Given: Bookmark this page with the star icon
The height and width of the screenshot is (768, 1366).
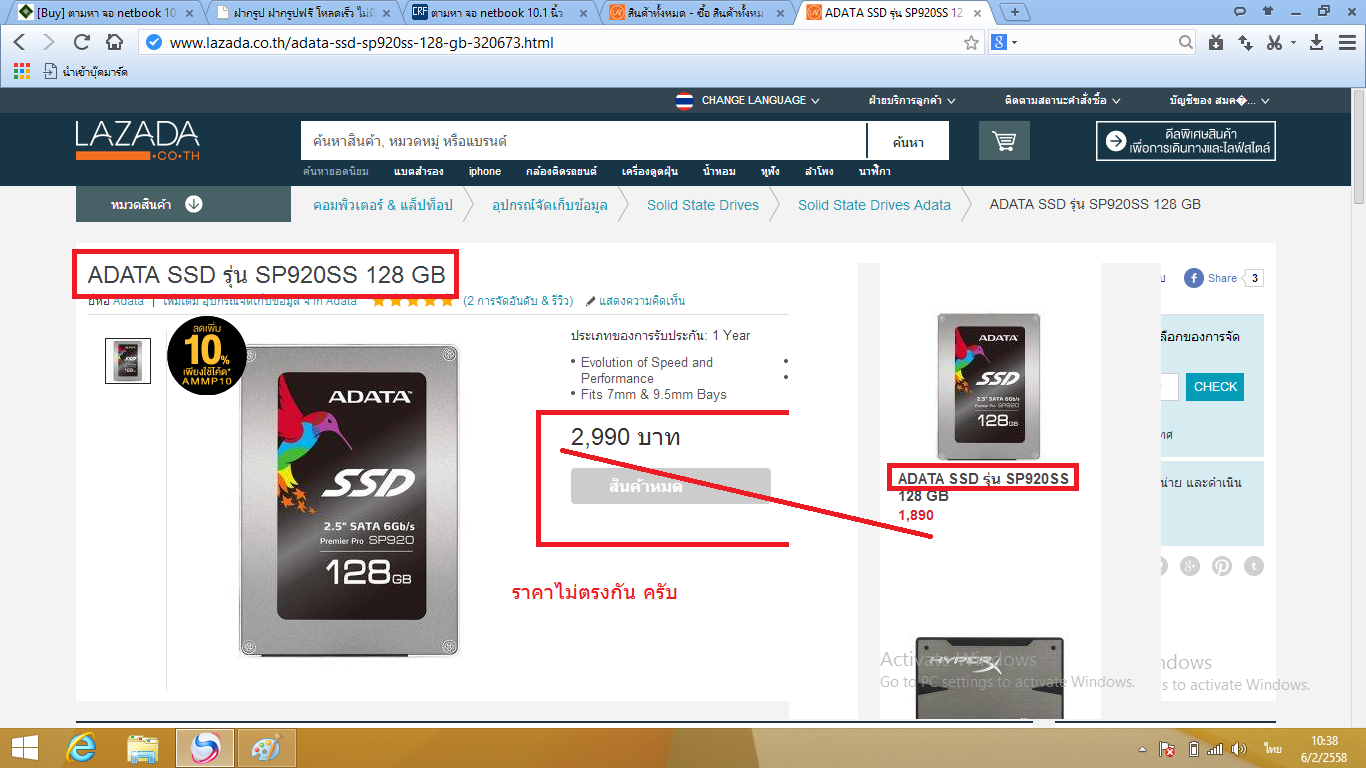Looking at the screenshot, I should 971,43.
